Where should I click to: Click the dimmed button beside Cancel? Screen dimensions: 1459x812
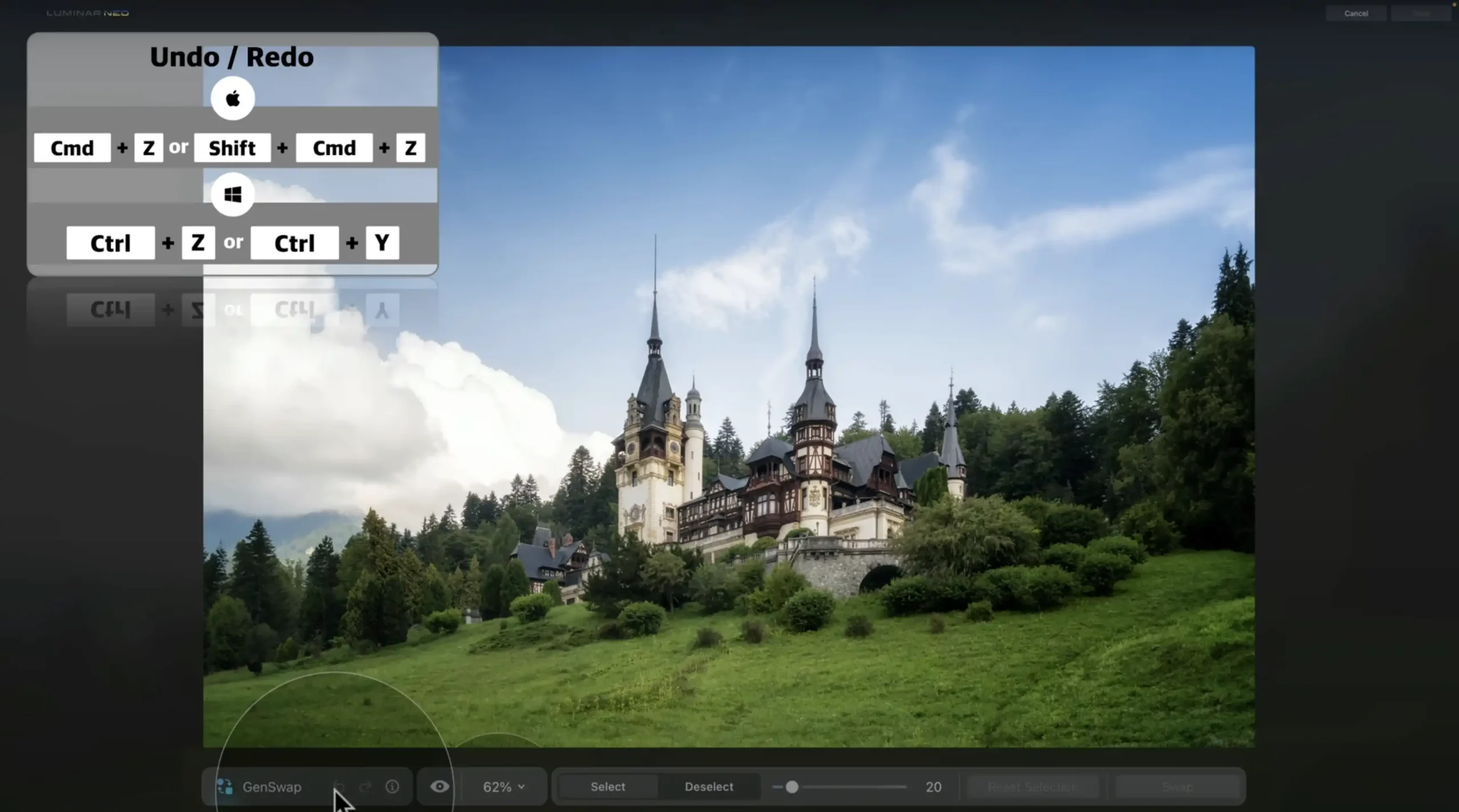point(1421,13)
